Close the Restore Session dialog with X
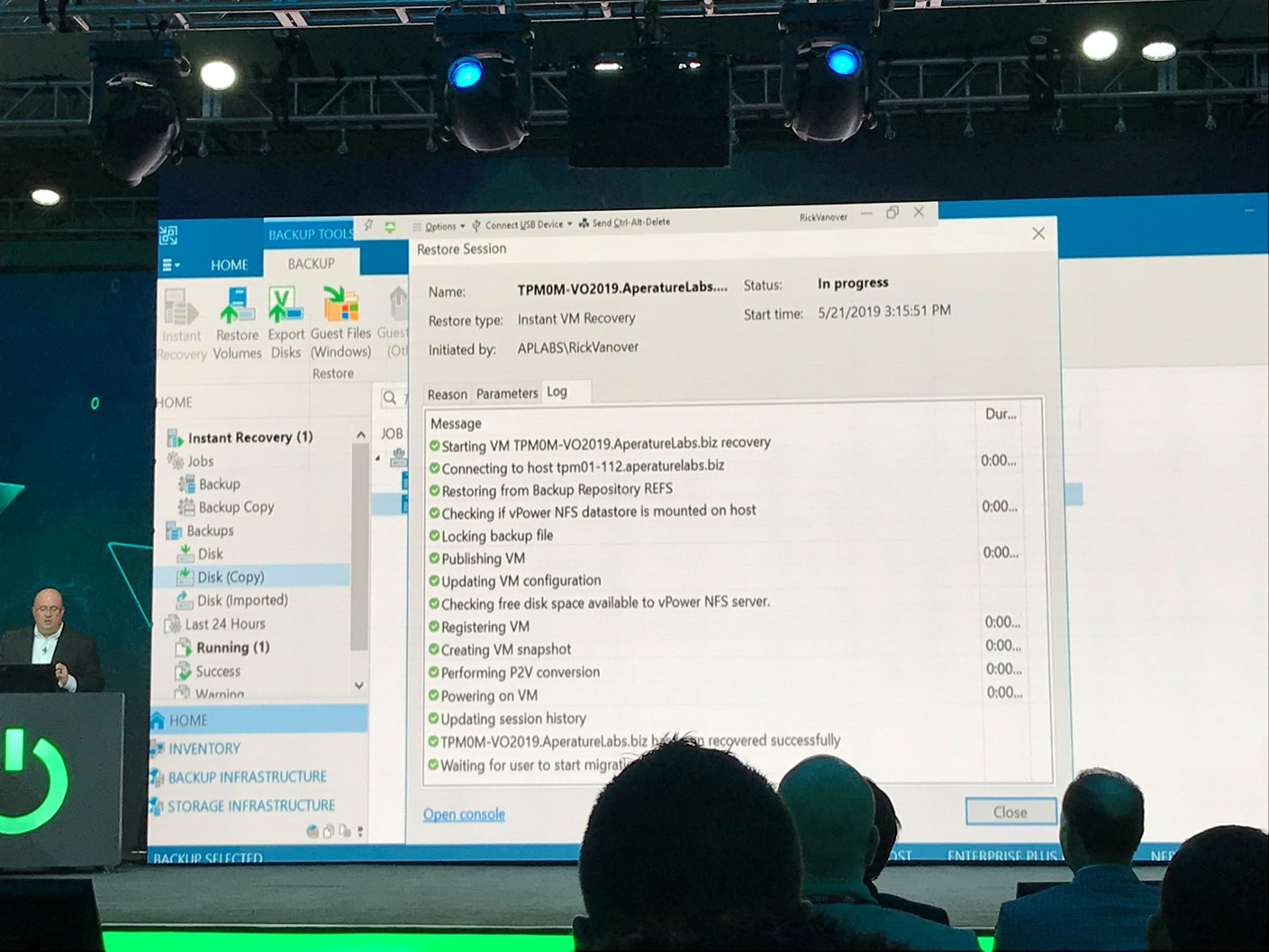 (x=1038, y=233)
